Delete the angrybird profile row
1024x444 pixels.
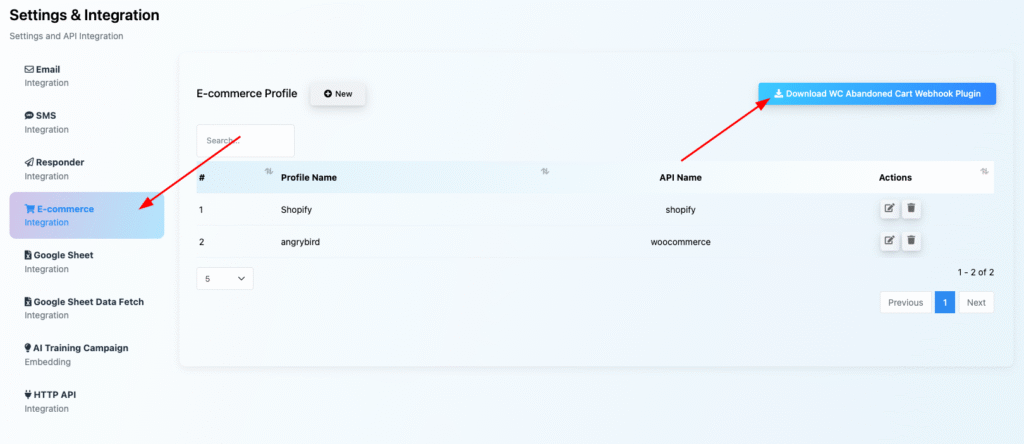(x=911, y=241)
